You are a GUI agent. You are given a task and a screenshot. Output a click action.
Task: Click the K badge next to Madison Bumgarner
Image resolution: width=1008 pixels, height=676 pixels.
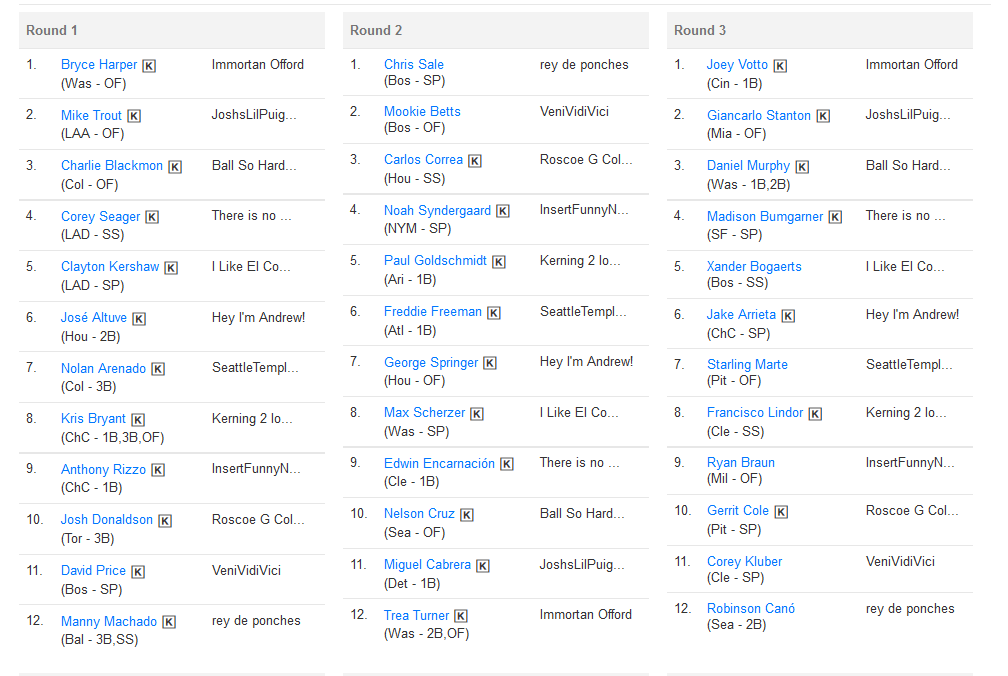click(x=835, y=217)
